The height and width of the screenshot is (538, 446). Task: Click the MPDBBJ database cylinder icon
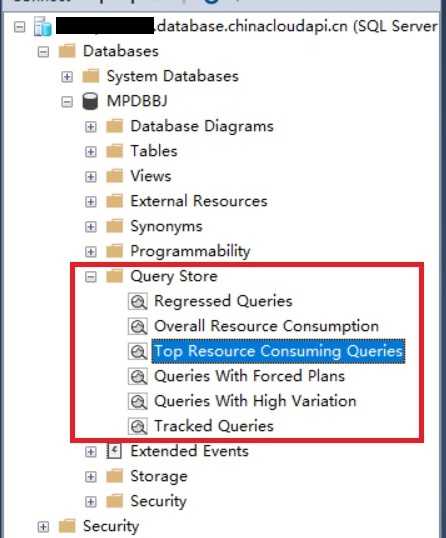pyautogui.click(x=90, y=101)
